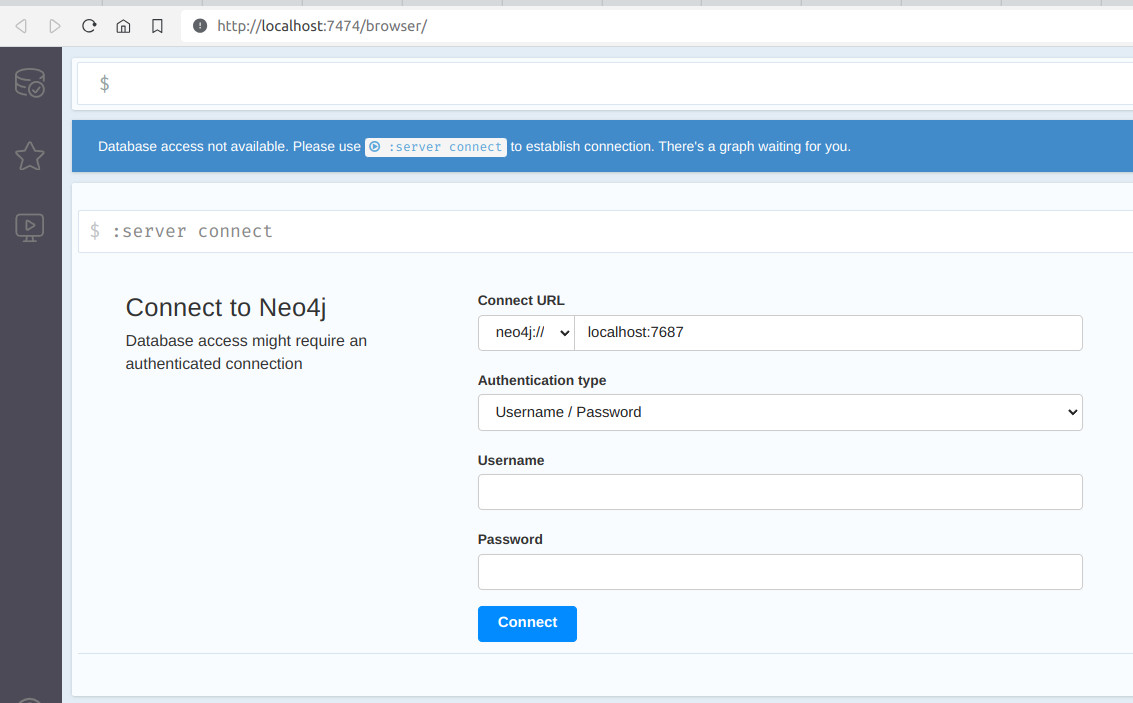Click the browser address bar URL
Screen dimensions: 1133x703
point(322,26)
